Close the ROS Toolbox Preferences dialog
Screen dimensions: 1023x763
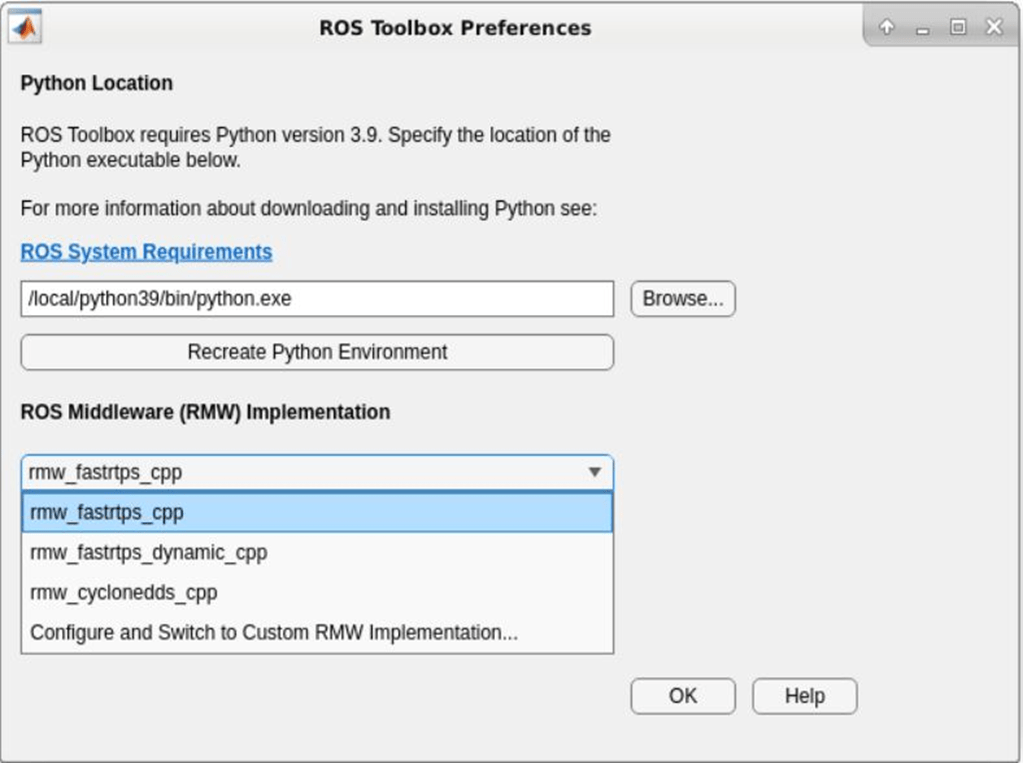point(993,28)
